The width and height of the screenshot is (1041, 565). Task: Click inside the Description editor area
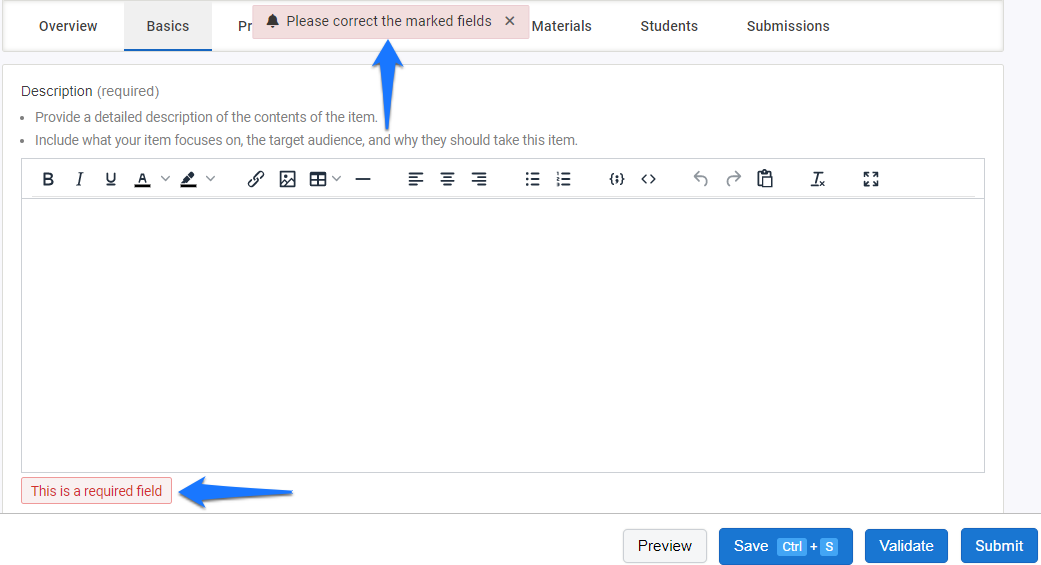tap(503, 335)
